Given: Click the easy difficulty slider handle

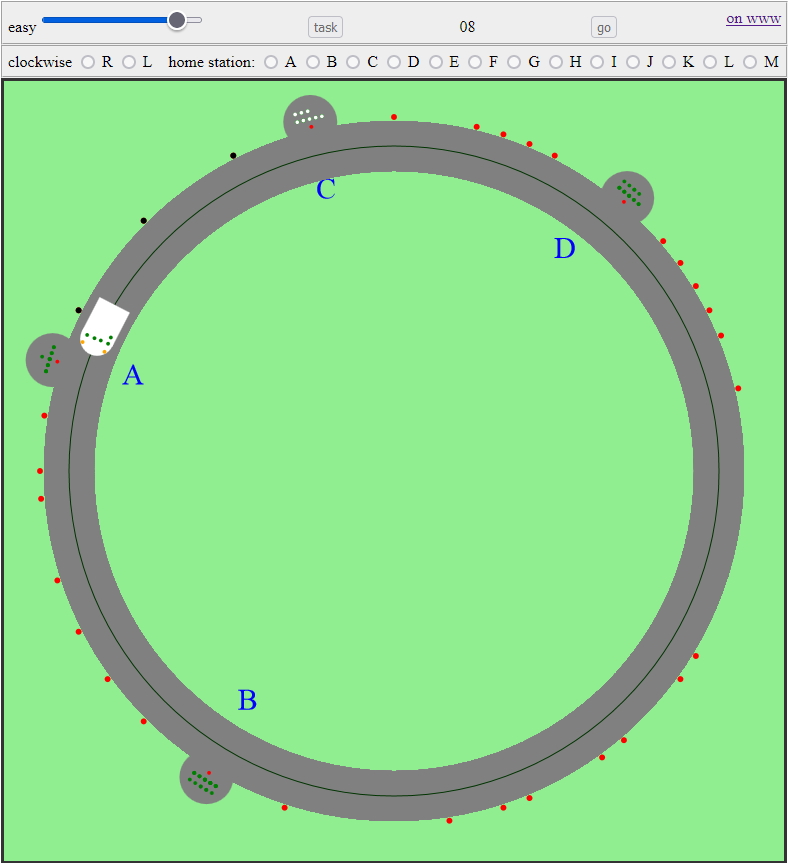Looking at the screenshot, I should [177, 19].
